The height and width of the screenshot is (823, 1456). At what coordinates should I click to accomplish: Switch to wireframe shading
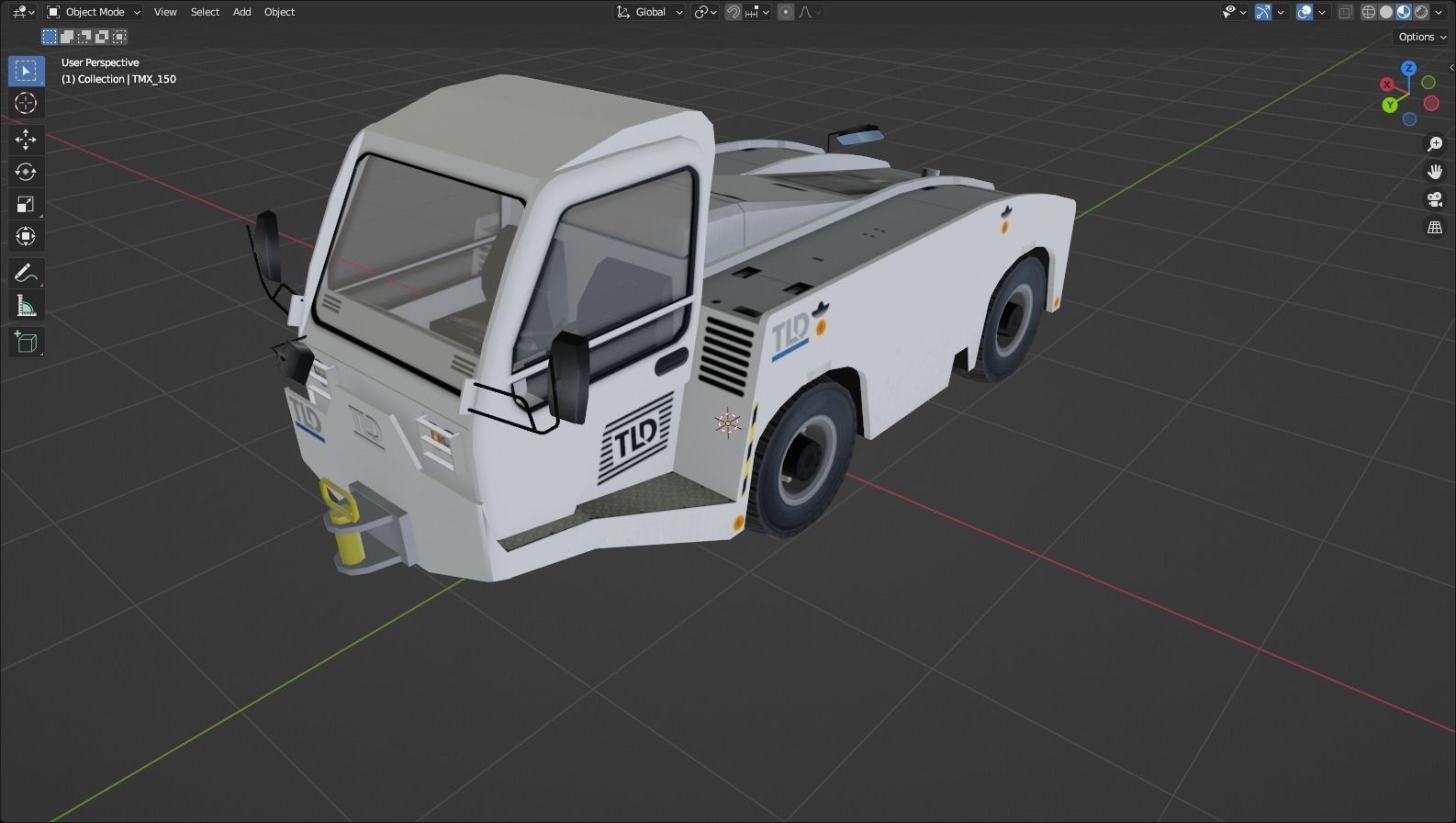pos(1369,12)
